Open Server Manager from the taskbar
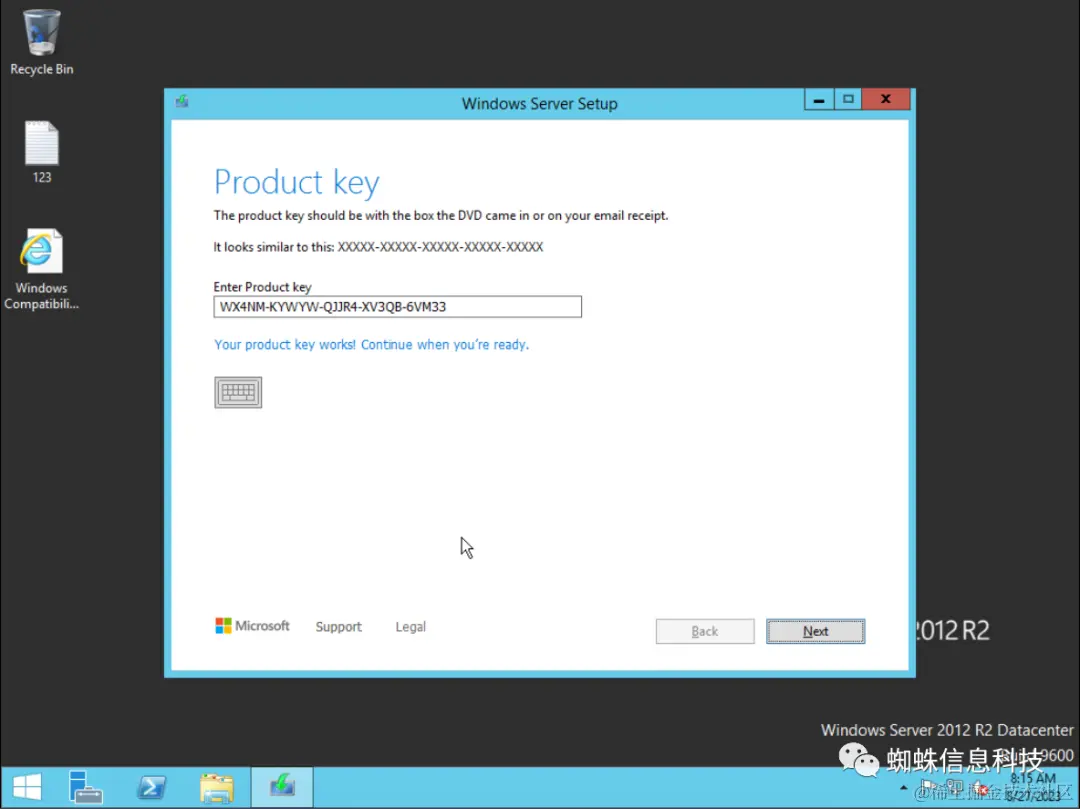 (x=85, y=787)
